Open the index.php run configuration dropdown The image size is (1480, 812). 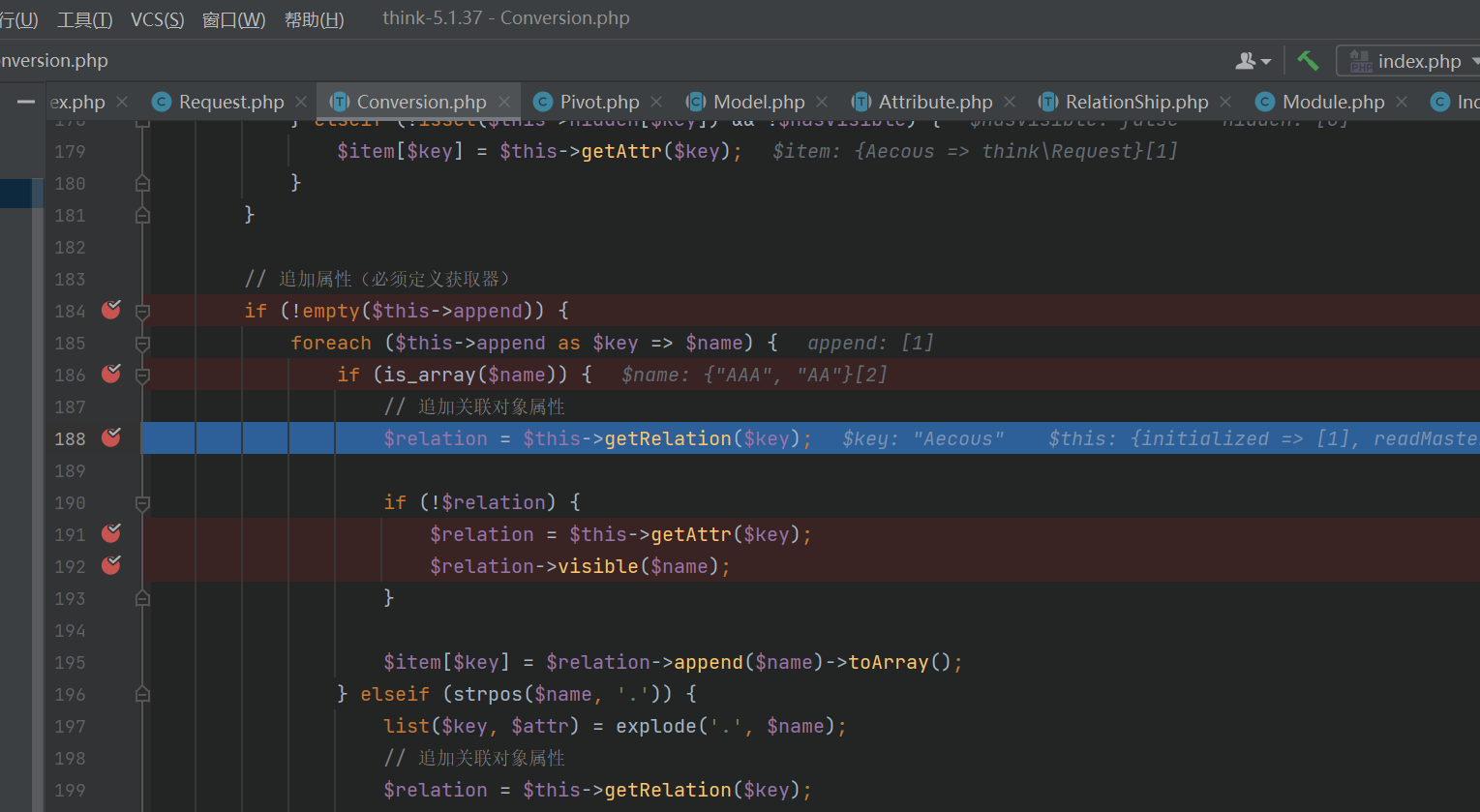(1409, 61)
